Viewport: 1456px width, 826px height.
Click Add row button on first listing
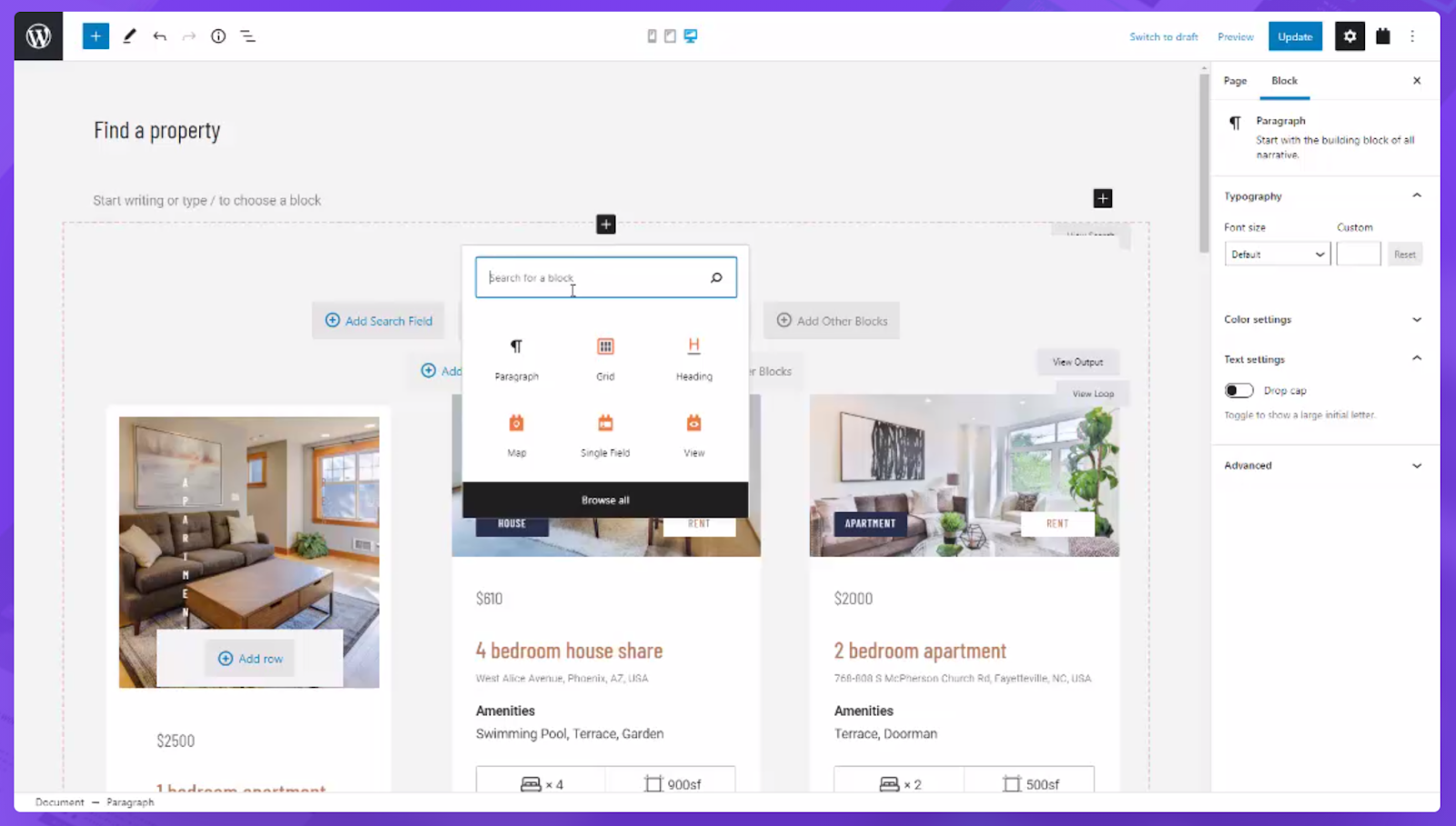pyautogui.click(x=250, y=659)
